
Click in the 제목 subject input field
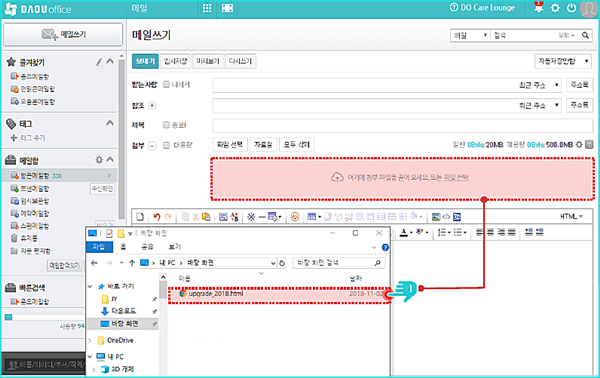(403, 125)
